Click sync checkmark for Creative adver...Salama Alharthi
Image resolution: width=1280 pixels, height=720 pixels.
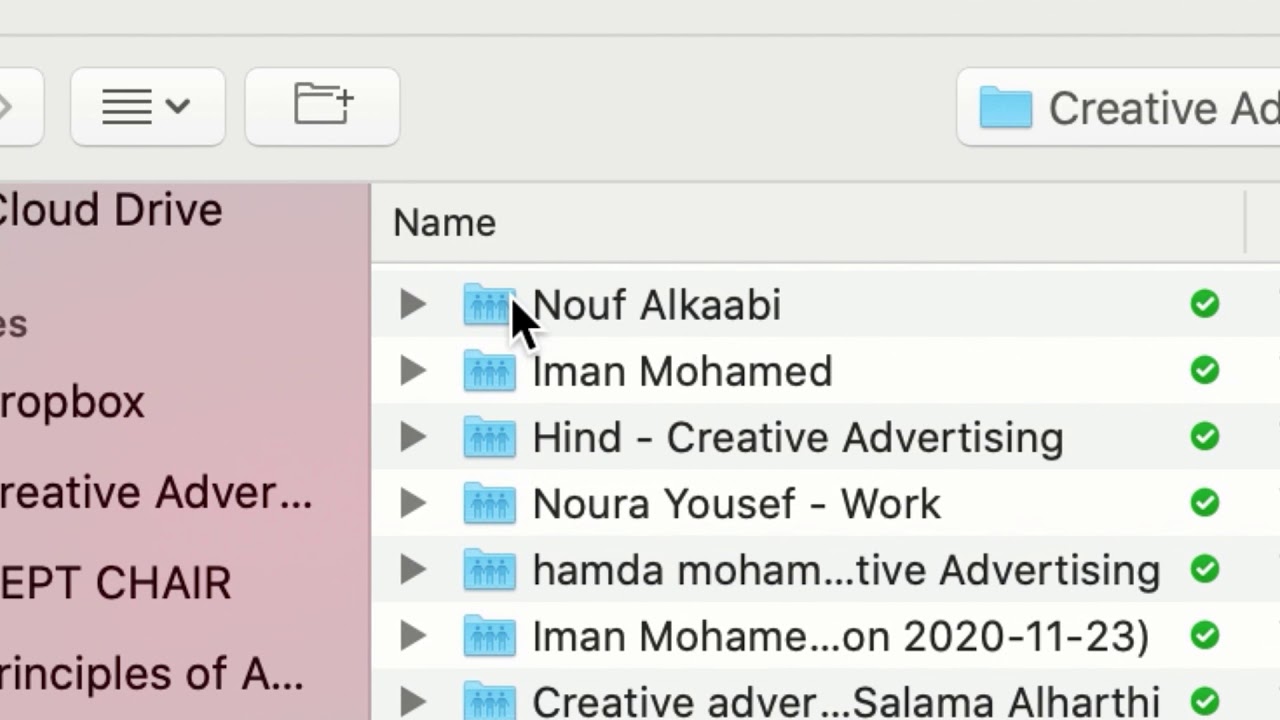click(1205, 701)
